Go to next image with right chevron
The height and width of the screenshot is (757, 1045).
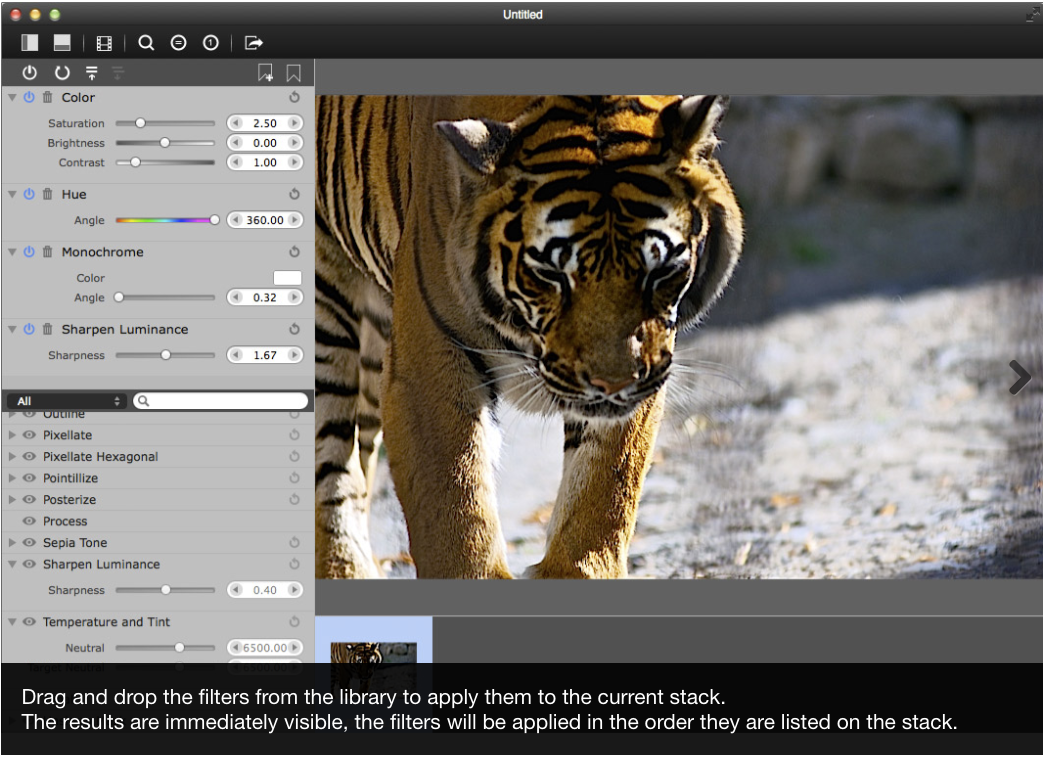[x=1019, y=378]
